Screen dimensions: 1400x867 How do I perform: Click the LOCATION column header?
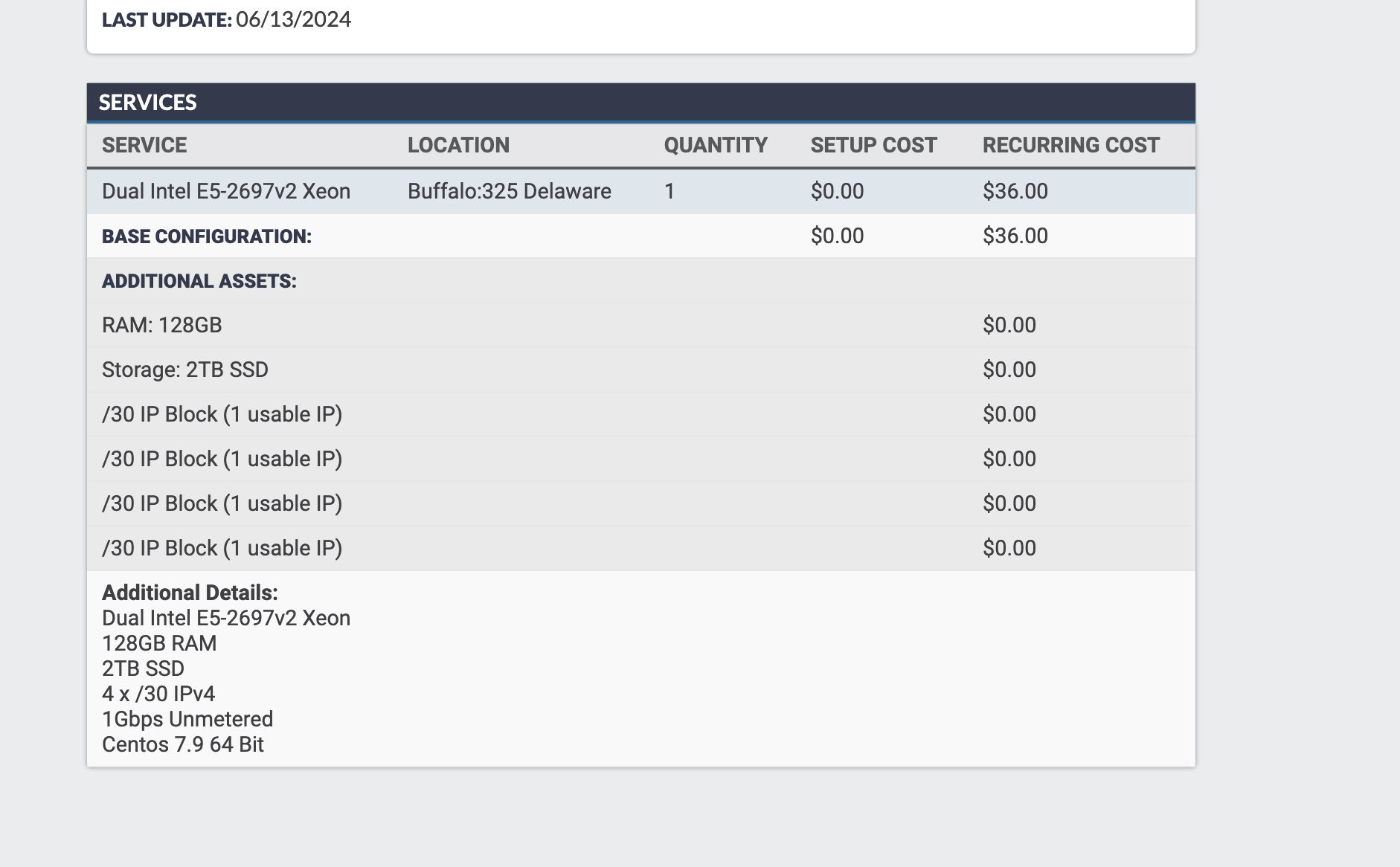(458, 145)
